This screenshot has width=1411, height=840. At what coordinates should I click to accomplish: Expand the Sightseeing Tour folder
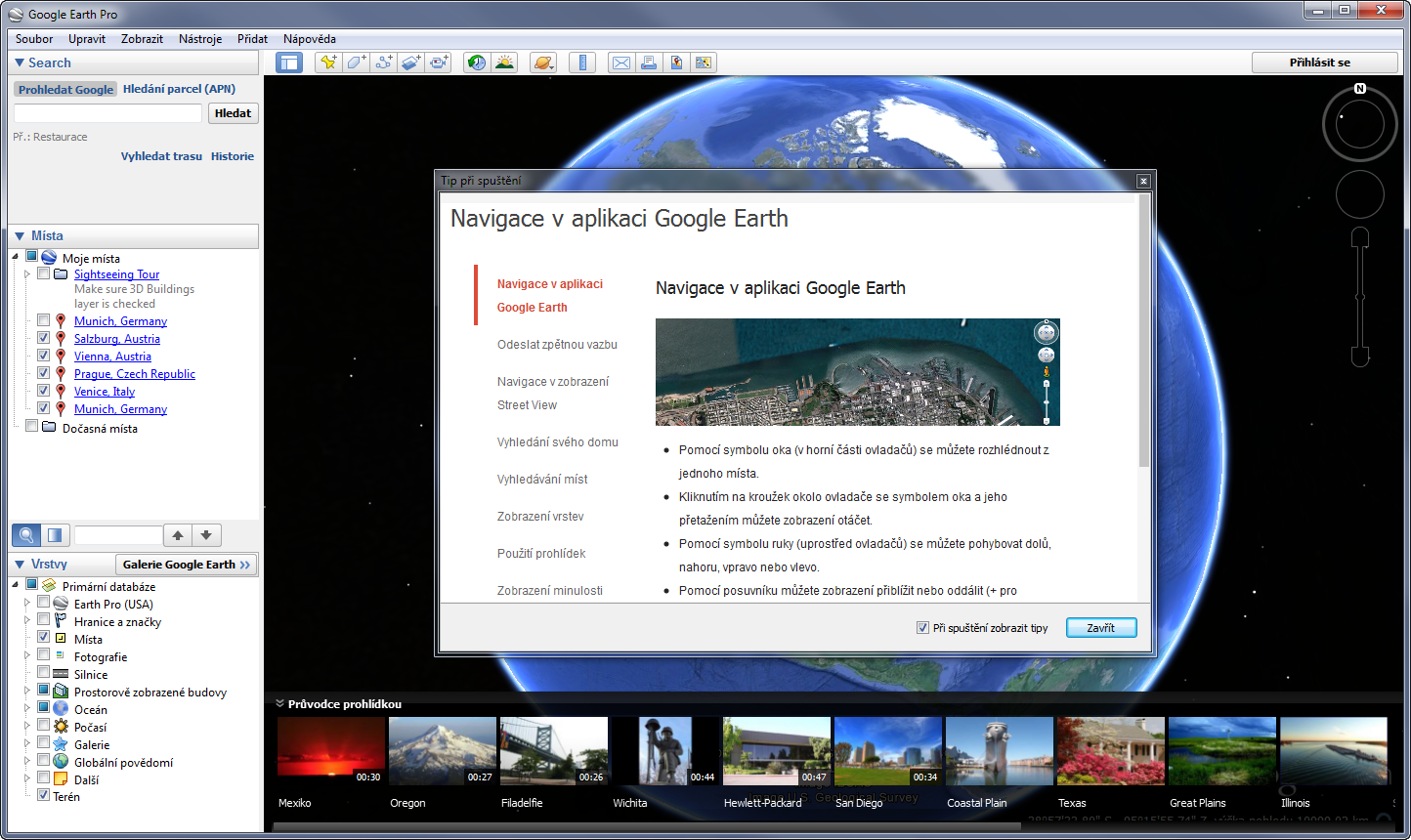click(27, 274)
